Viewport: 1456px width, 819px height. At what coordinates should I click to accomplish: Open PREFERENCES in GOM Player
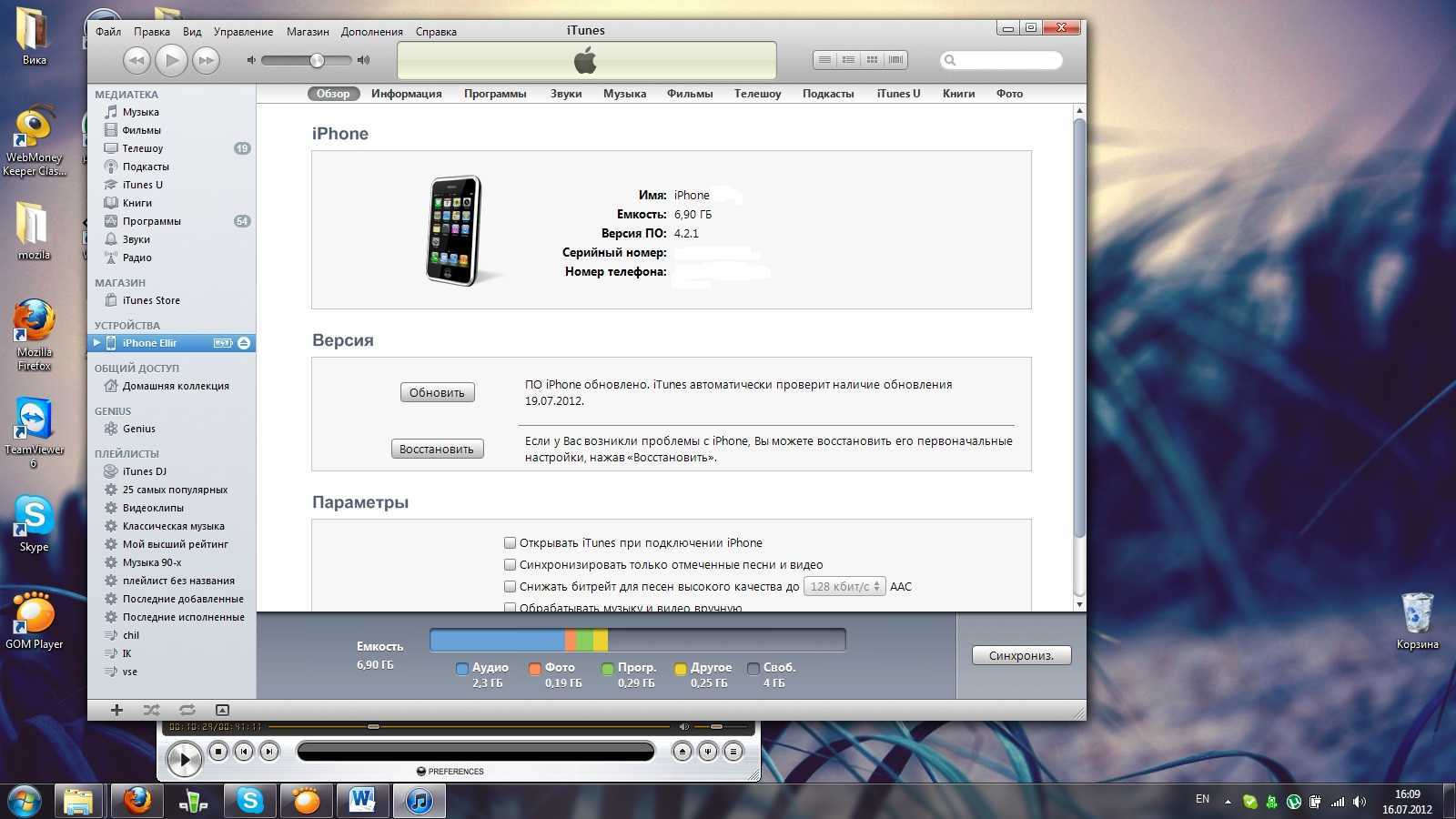450,771
